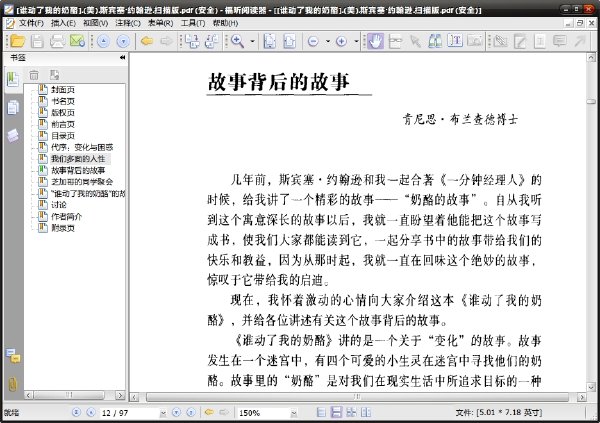Click the gray Next View arrow in the toolbar
This screenshot has width=600, height=423.
[x=166, y=41]
